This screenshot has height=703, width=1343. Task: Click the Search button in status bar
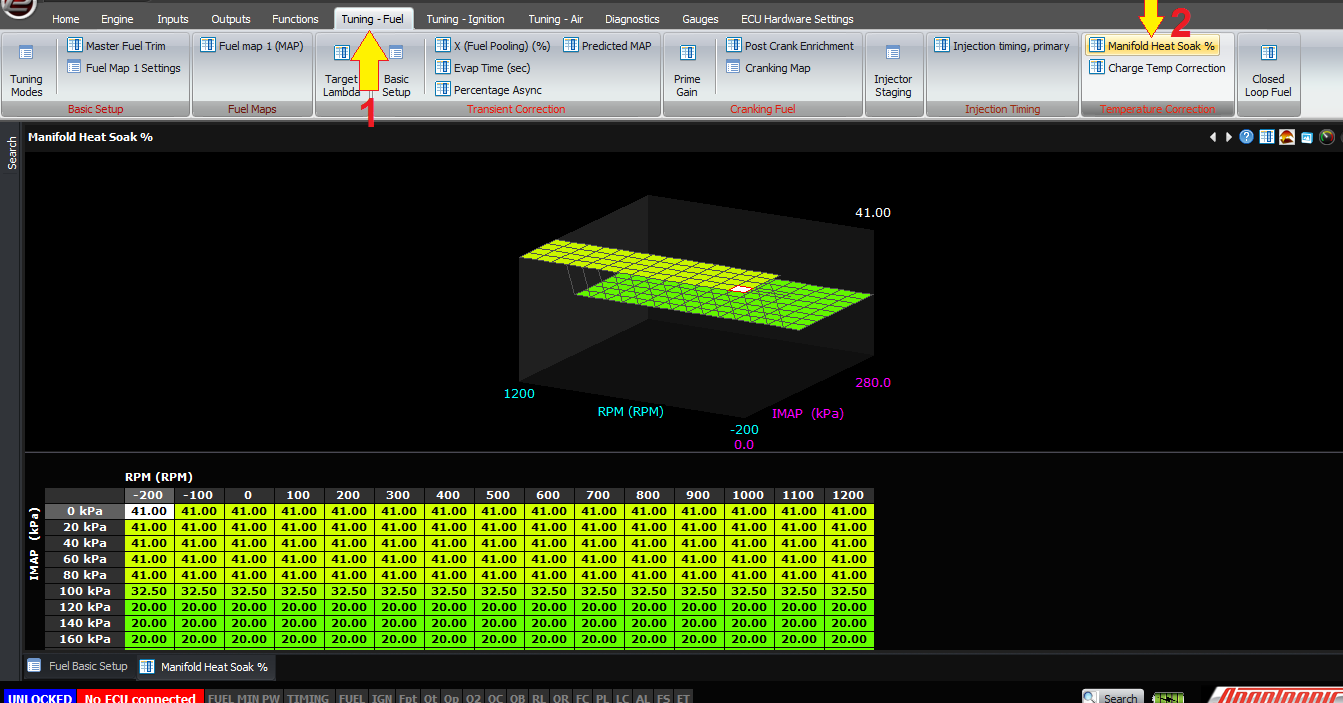click(1113, 698)
